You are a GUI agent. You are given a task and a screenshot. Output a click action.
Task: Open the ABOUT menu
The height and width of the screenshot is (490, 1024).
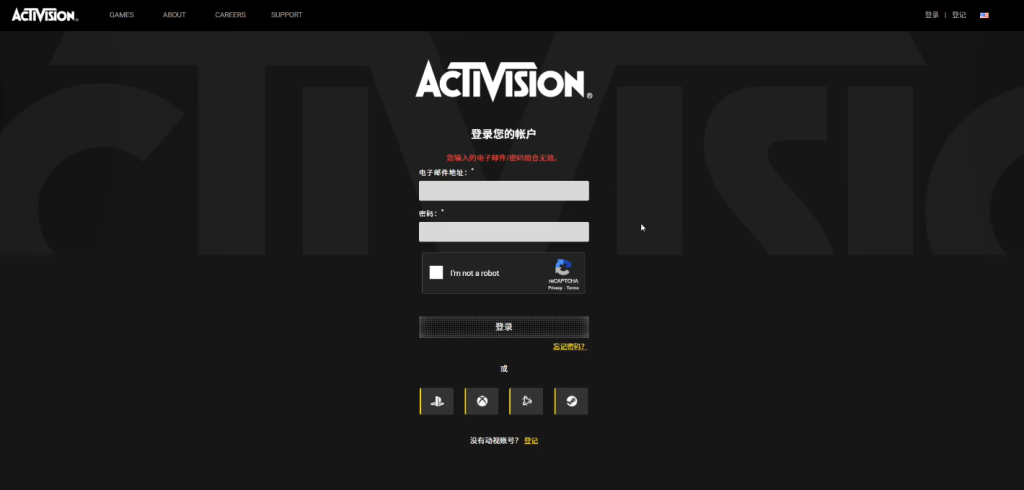(x=174, y=15)
